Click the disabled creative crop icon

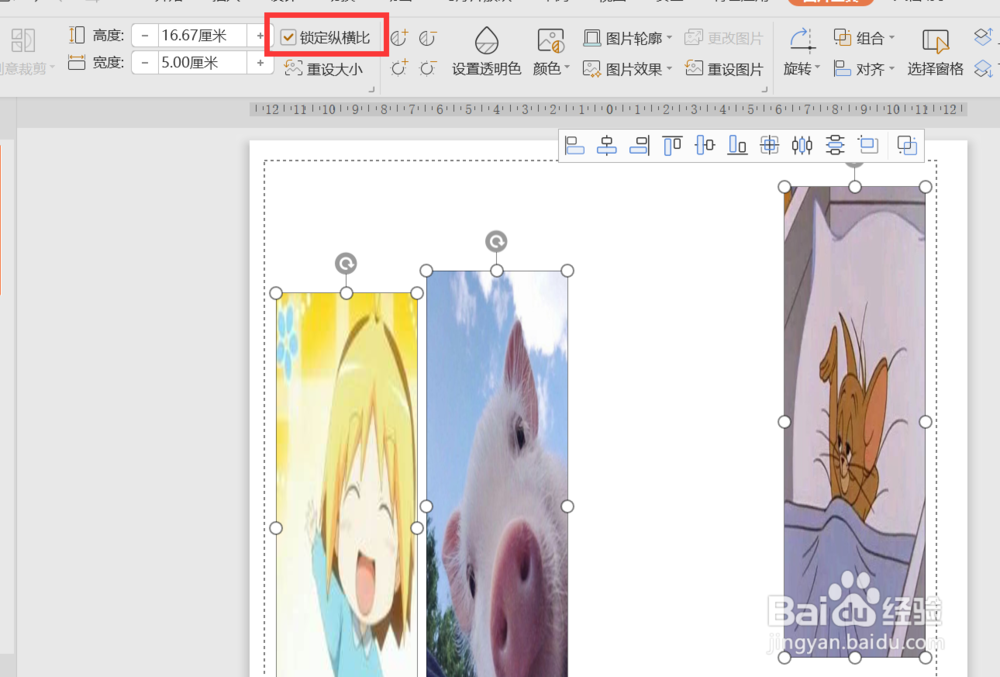[x=23, y=40]
